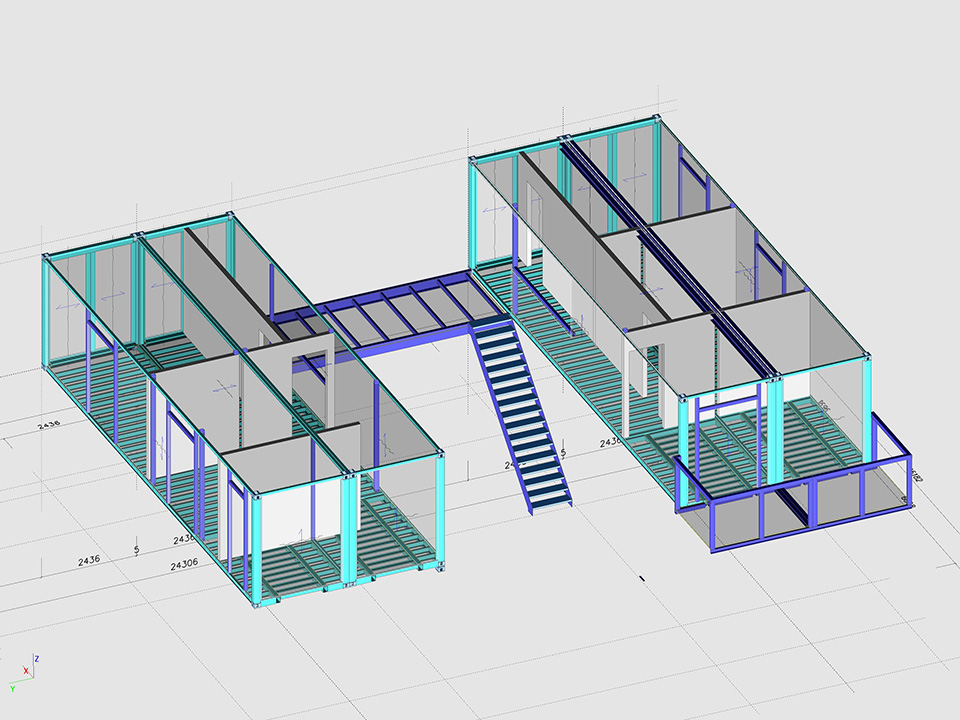Click the 24306 dimension label
960x720 pixels.
coord(184,565)
